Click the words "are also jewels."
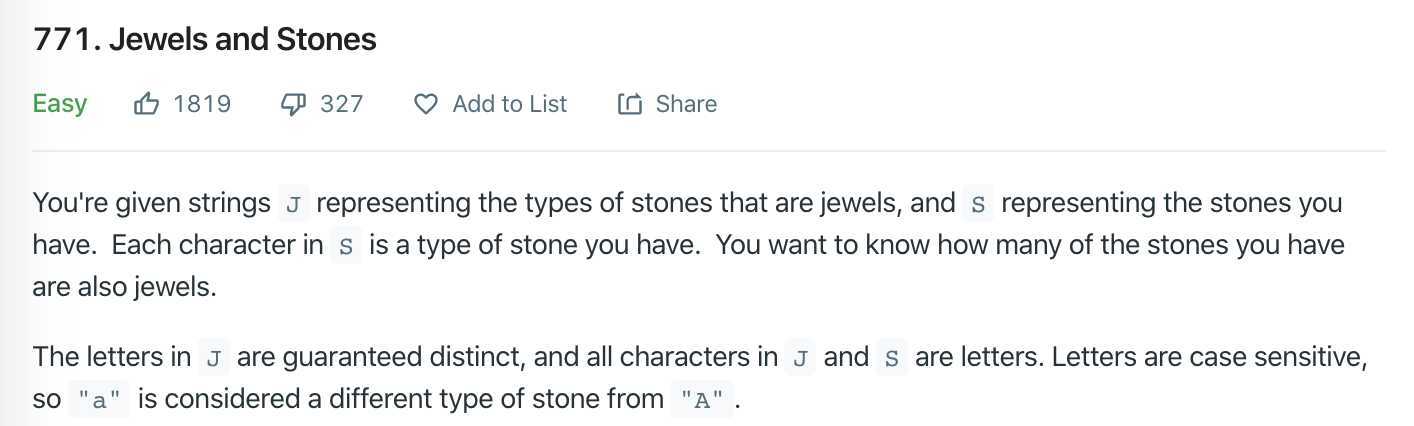1414x426 pixels. pos(124,288)
